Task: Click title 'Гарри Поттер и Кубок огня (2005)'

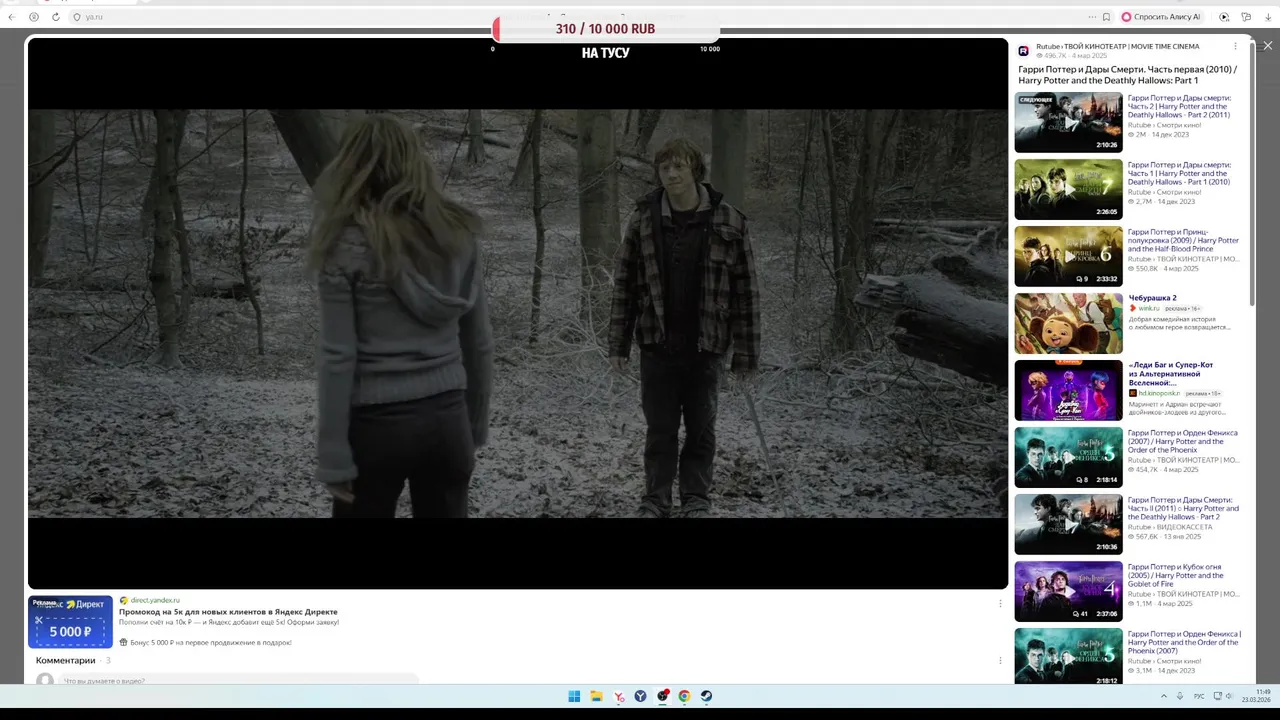Action: coord(1176,575)
